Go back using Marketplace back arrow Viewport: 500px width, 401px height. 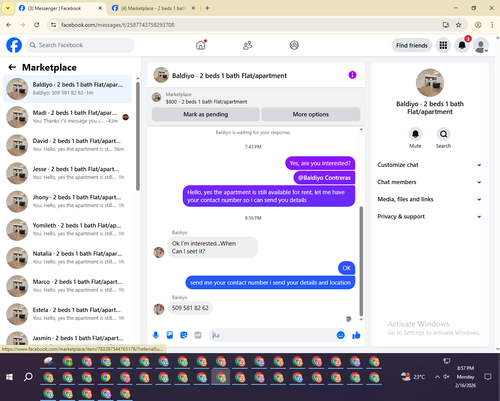click(x=12, y=67)
